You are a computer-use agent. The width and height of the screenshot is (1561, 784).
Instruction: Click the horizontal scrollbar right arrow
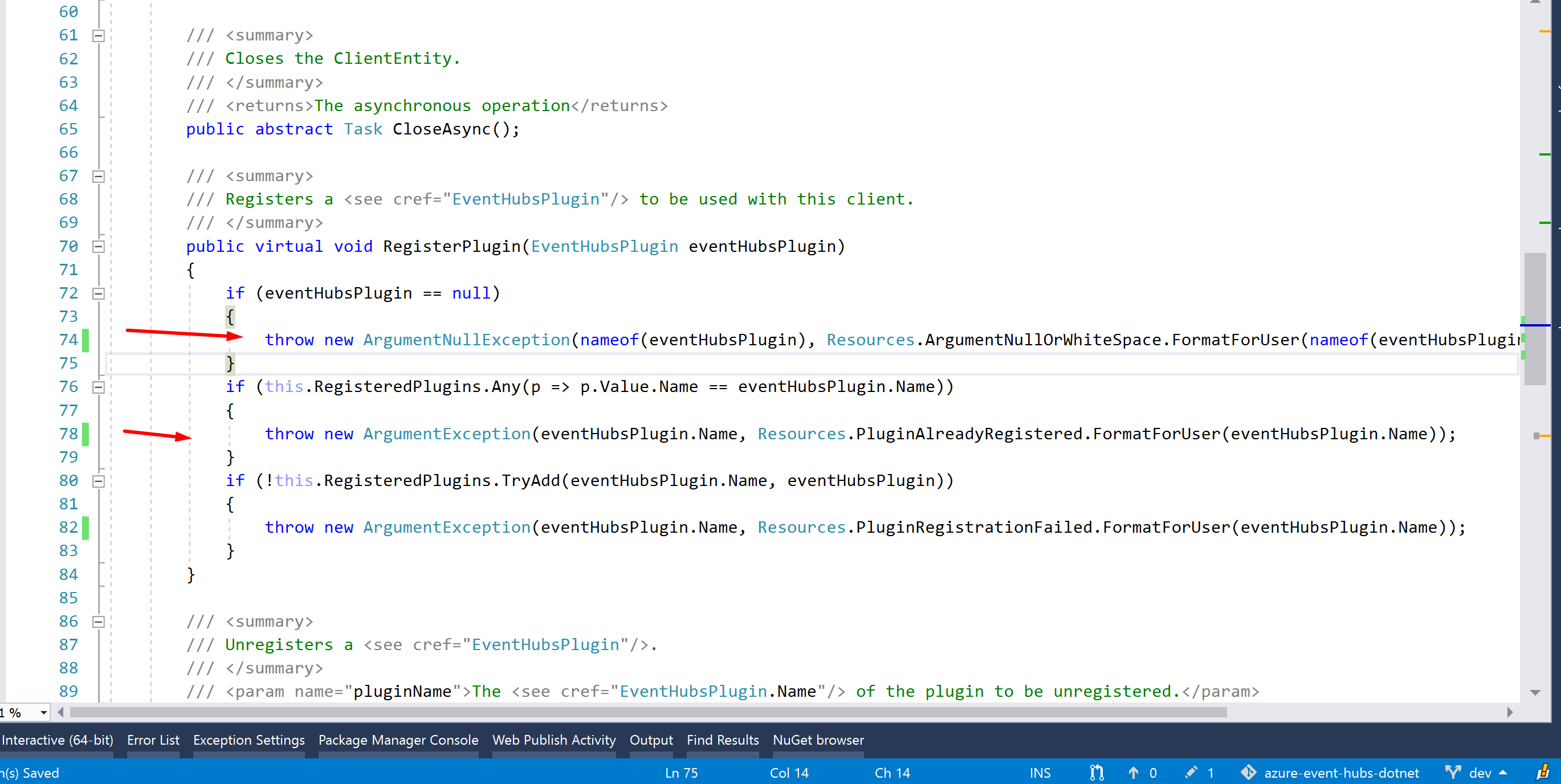(1510, 713)
